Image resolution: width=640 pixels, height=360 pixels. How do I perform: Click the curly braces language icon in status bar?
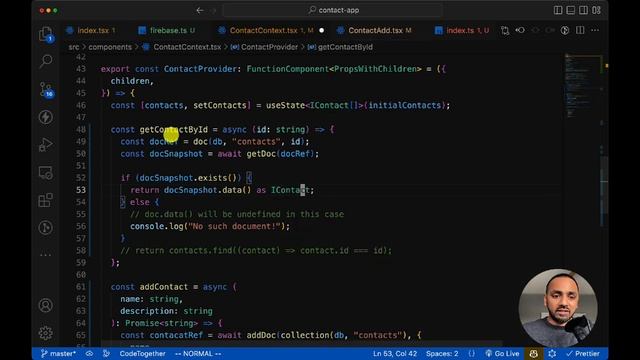pyautogui.click(x=471, y=353)
